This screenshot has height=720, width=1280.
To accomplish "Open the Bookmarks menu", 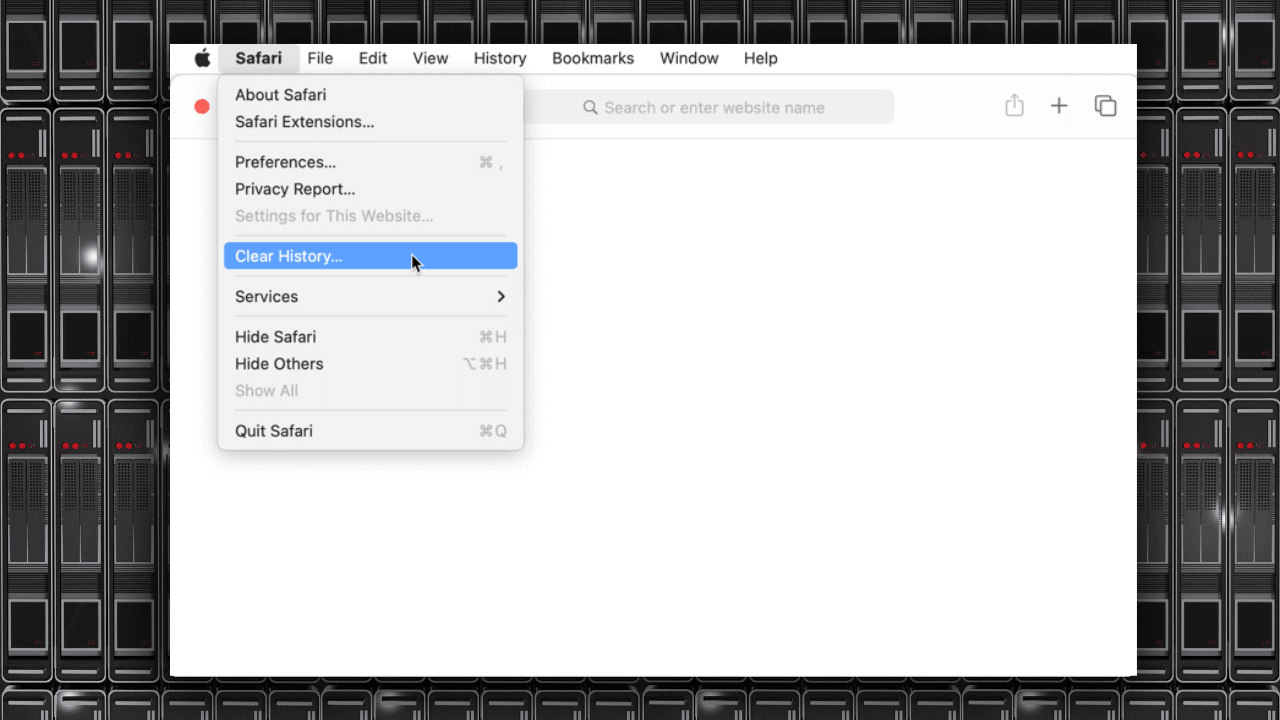I will click(x=592, y=58).
